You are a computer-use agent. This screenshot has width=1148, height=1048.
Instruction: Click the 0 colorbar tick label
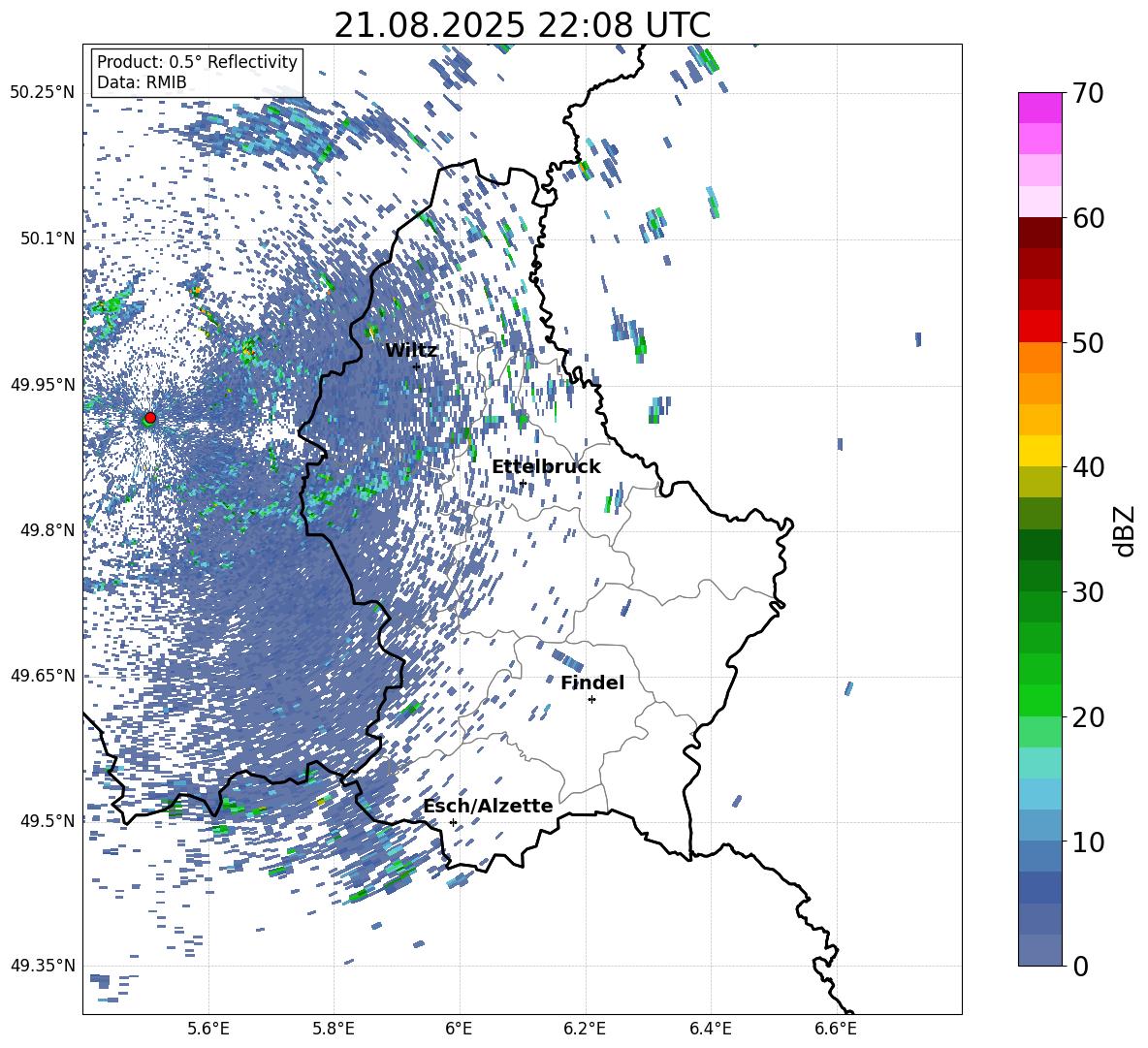coord(1080,966)
